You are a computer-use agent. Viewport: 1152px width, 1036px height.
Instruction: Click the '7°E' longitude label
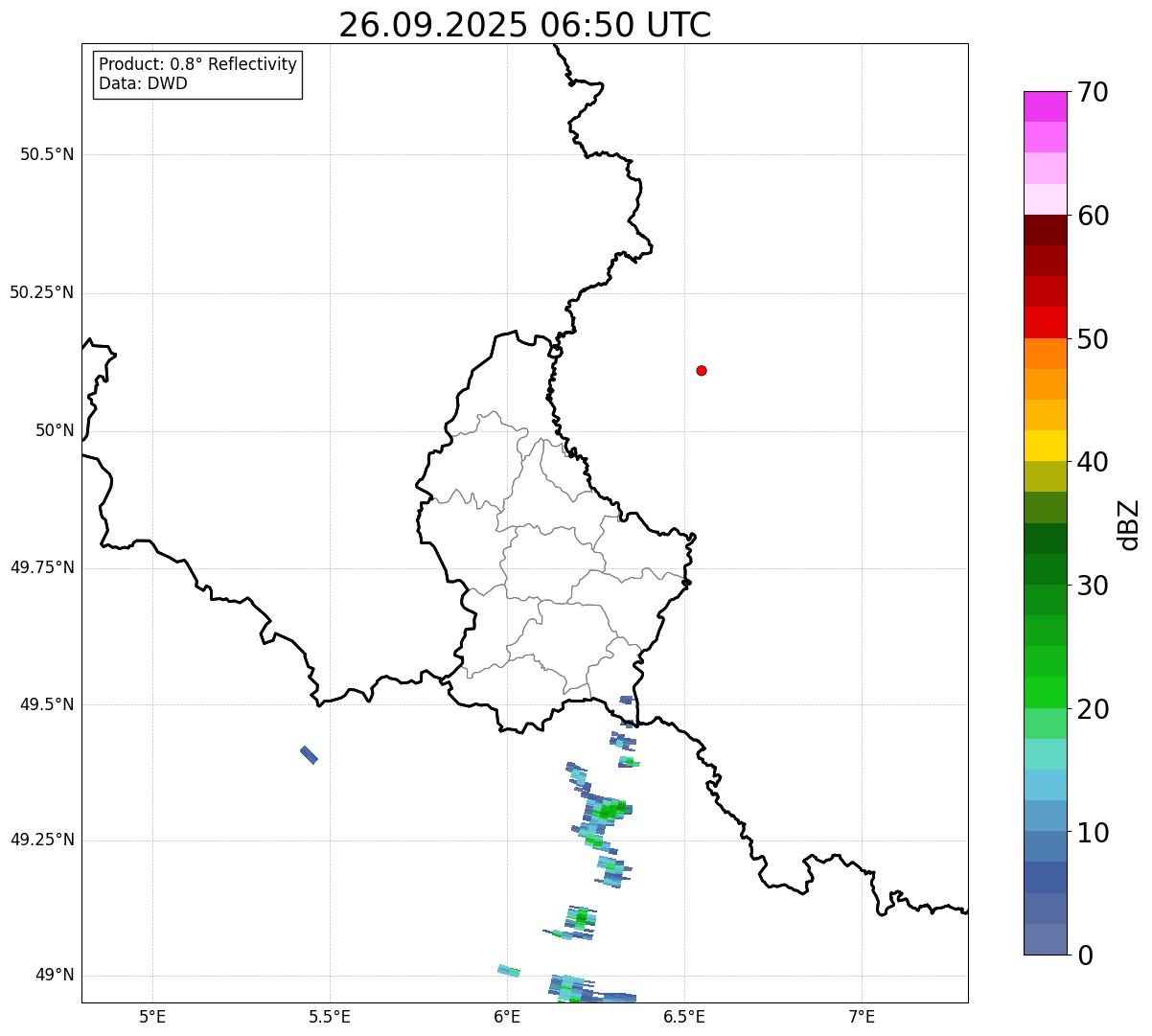862,1016
